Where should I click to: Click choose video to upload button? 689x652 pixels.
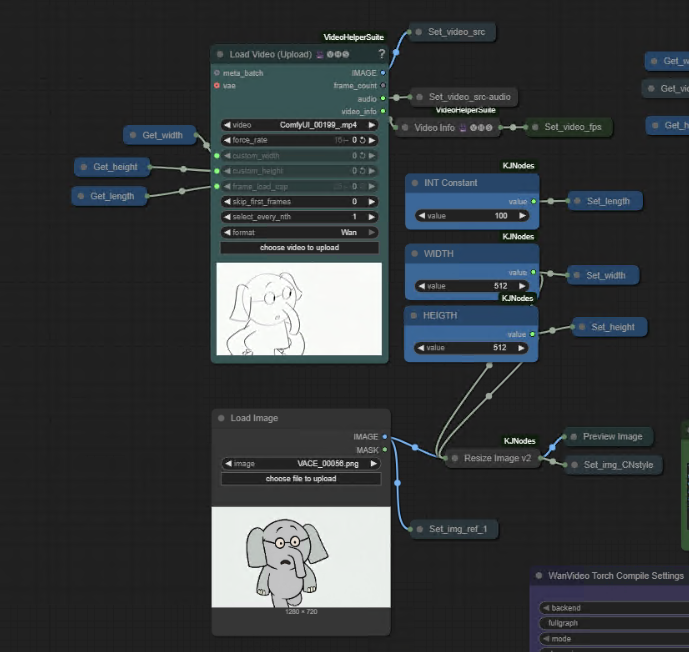[x=300, y=248]
